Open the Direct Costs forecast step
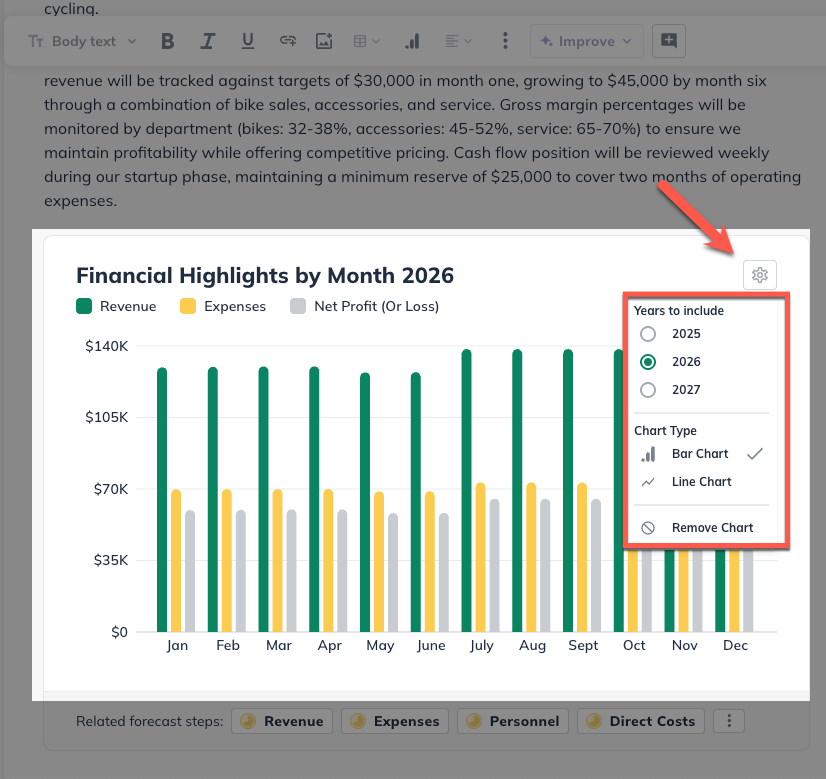This screenshot has width=826, height=779. coord(641,721)
